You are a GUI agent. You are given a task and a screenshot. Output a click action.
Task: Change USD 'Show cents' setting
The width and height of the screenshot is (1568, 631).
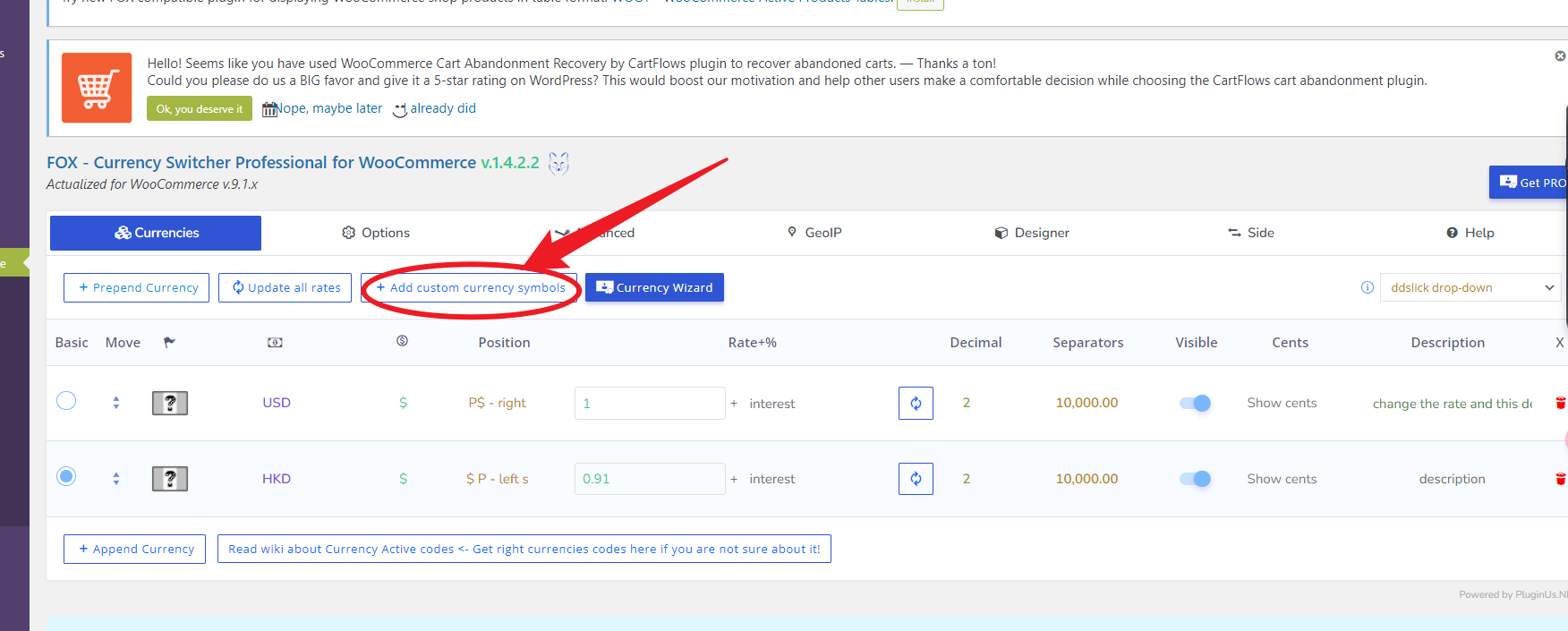(1282, 403)
